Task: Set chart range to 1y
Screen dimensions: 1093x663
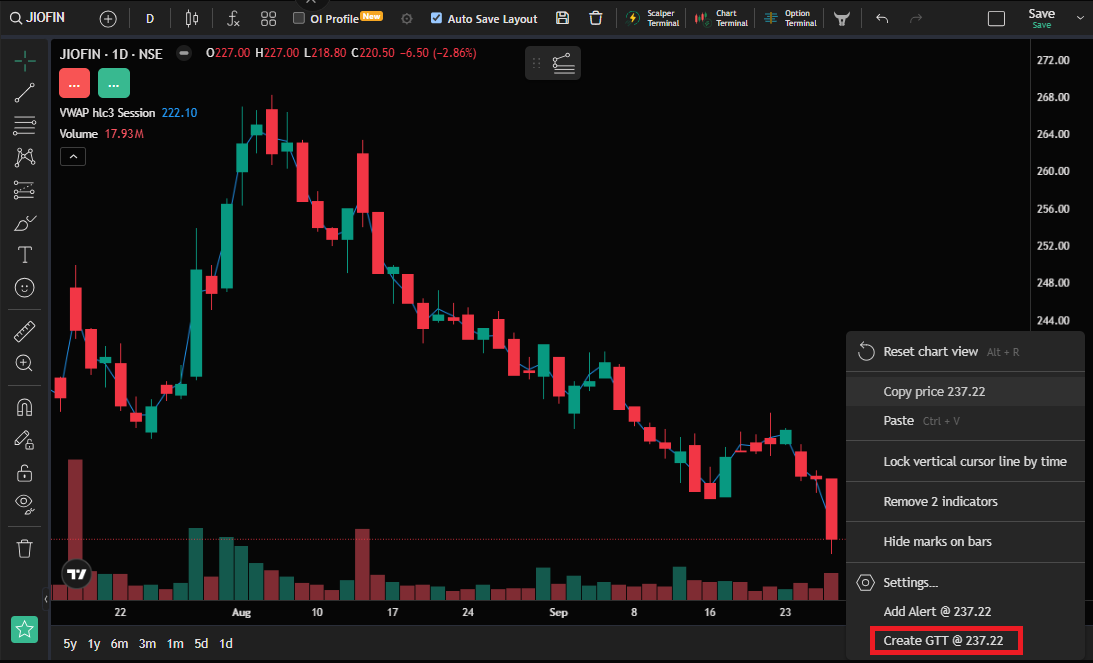Action: [94, 643]
